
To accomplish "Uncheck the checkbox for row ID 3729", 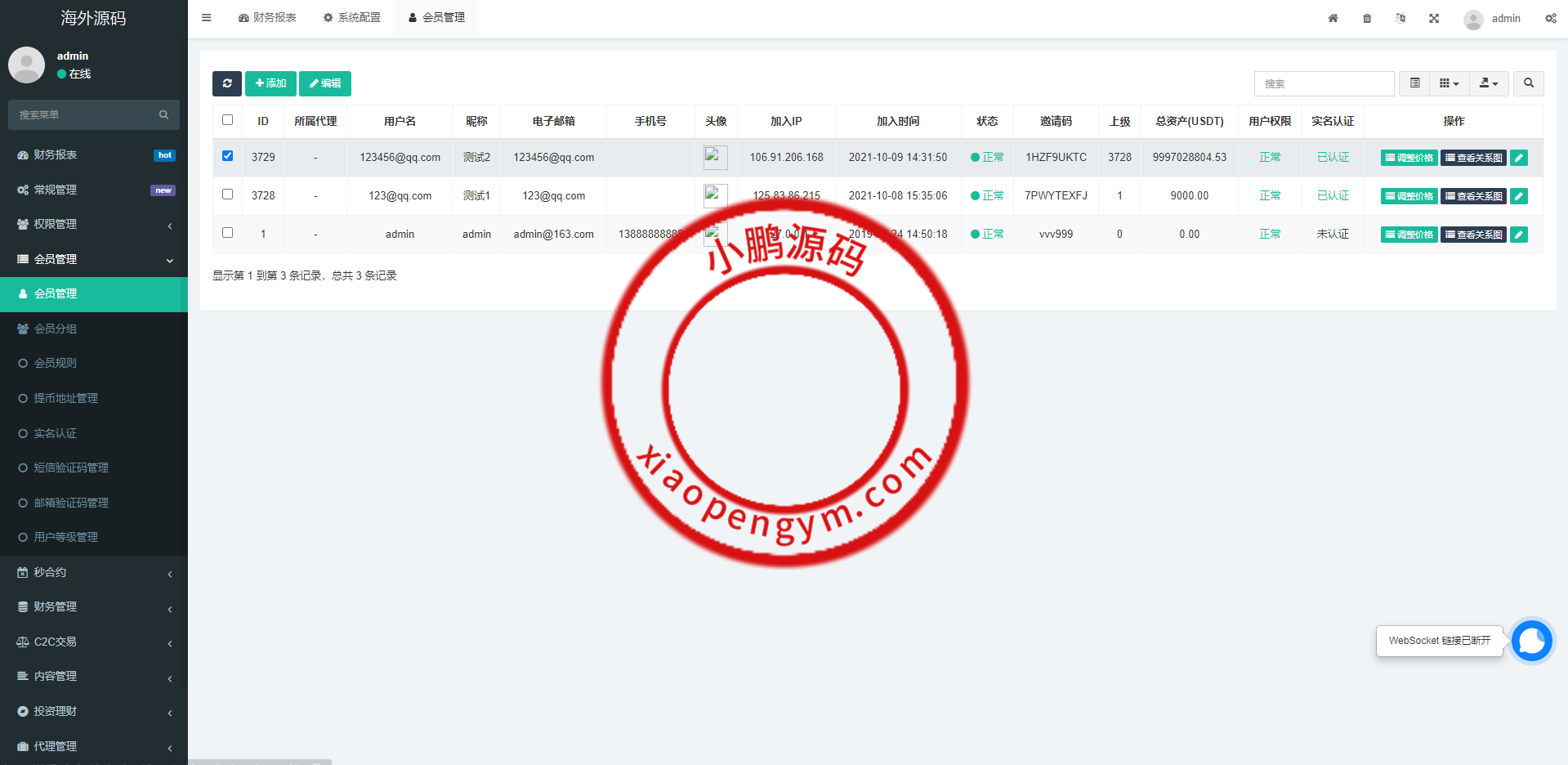I will coord(228,156).
